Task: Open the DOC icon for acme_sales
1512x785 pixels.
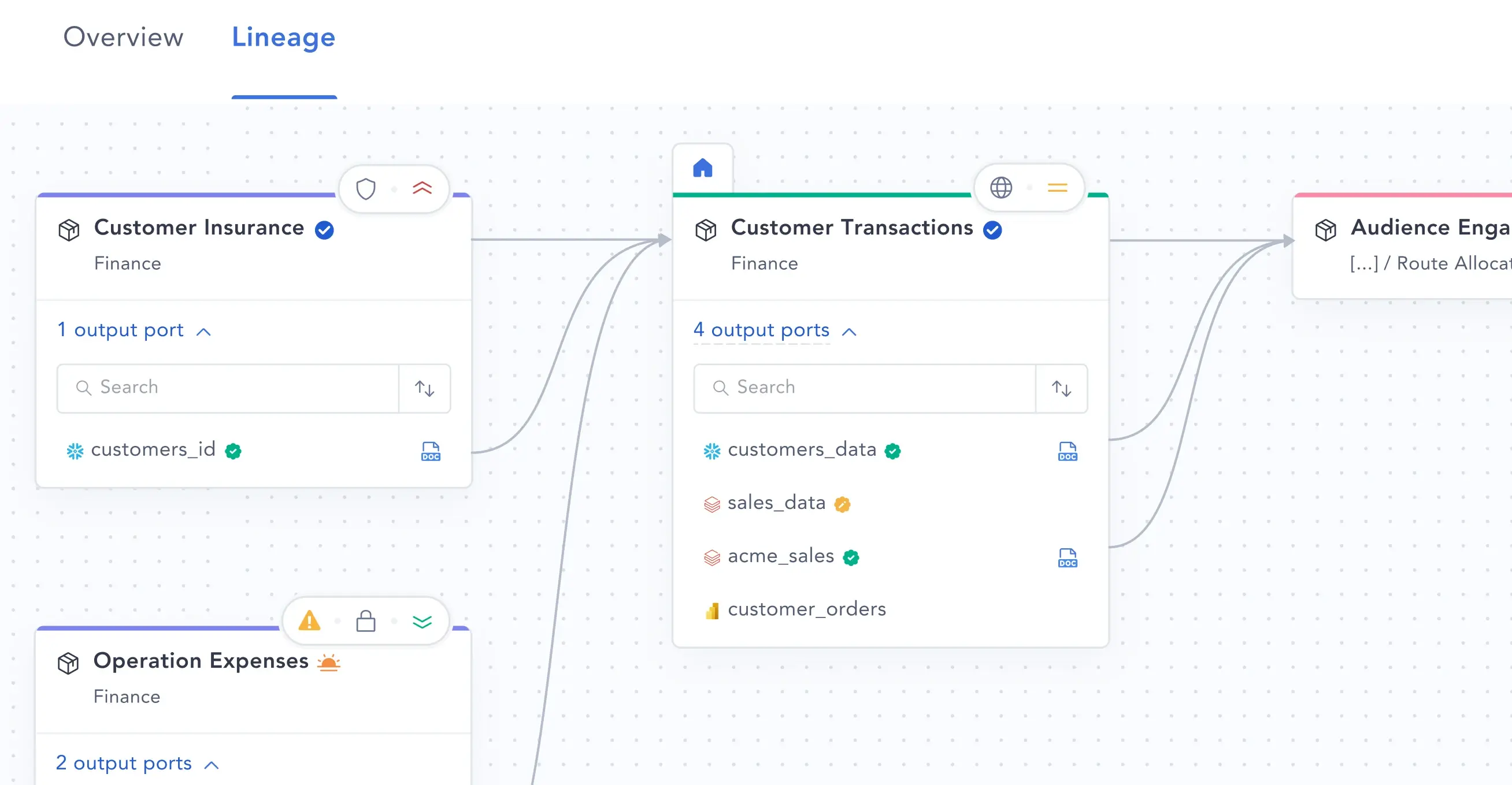Action: tap(1067, 557)
